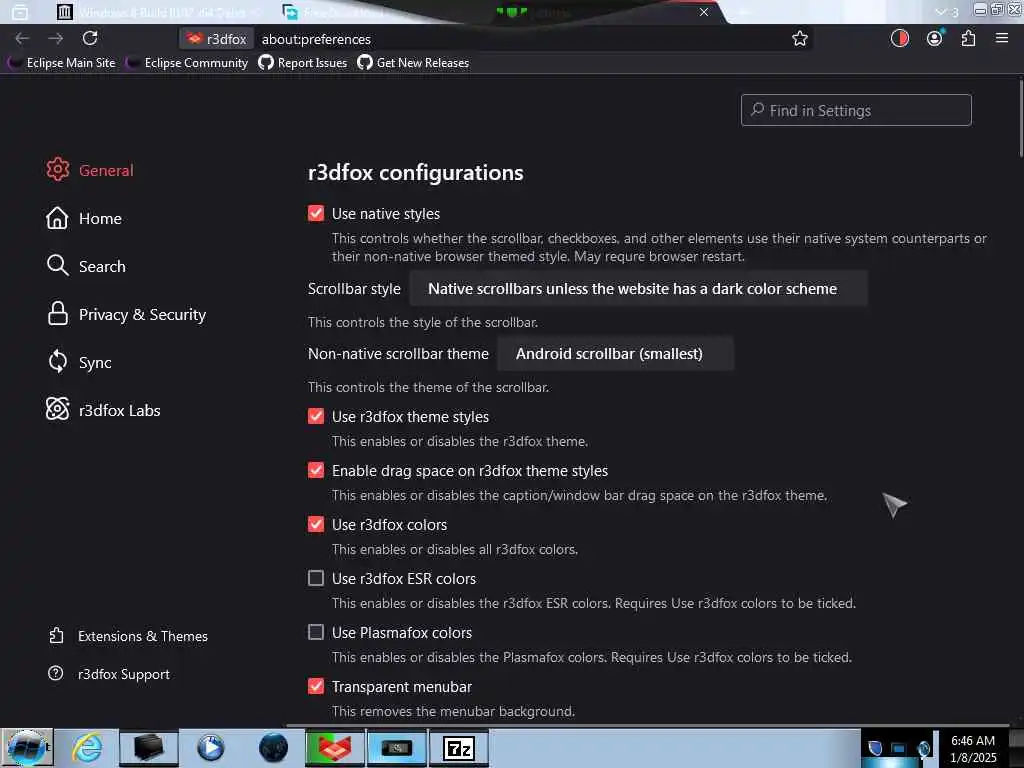Open the hamburger application menu
The image size is (1024, 768).
pos(1002,39)
